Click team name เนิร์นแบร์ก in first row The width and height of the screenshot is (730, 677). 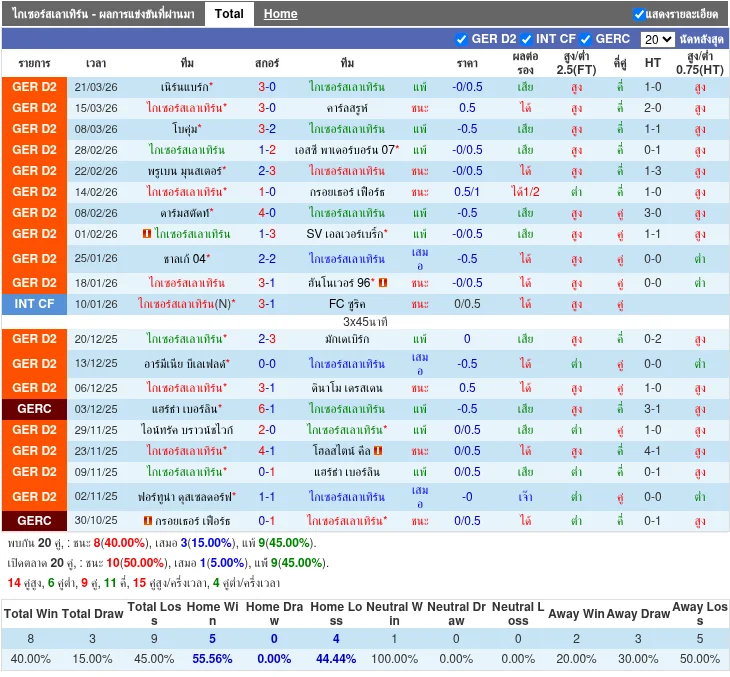point(185,87)
